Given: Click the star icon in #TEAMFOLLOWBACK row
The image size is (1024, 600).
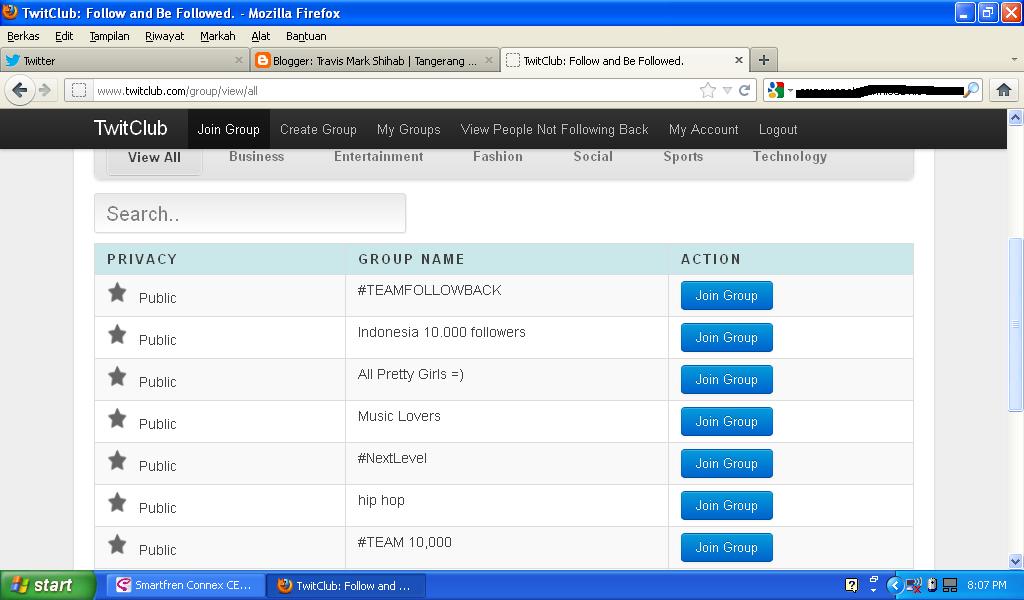Looking at the screenshot, I should (118, 292).
